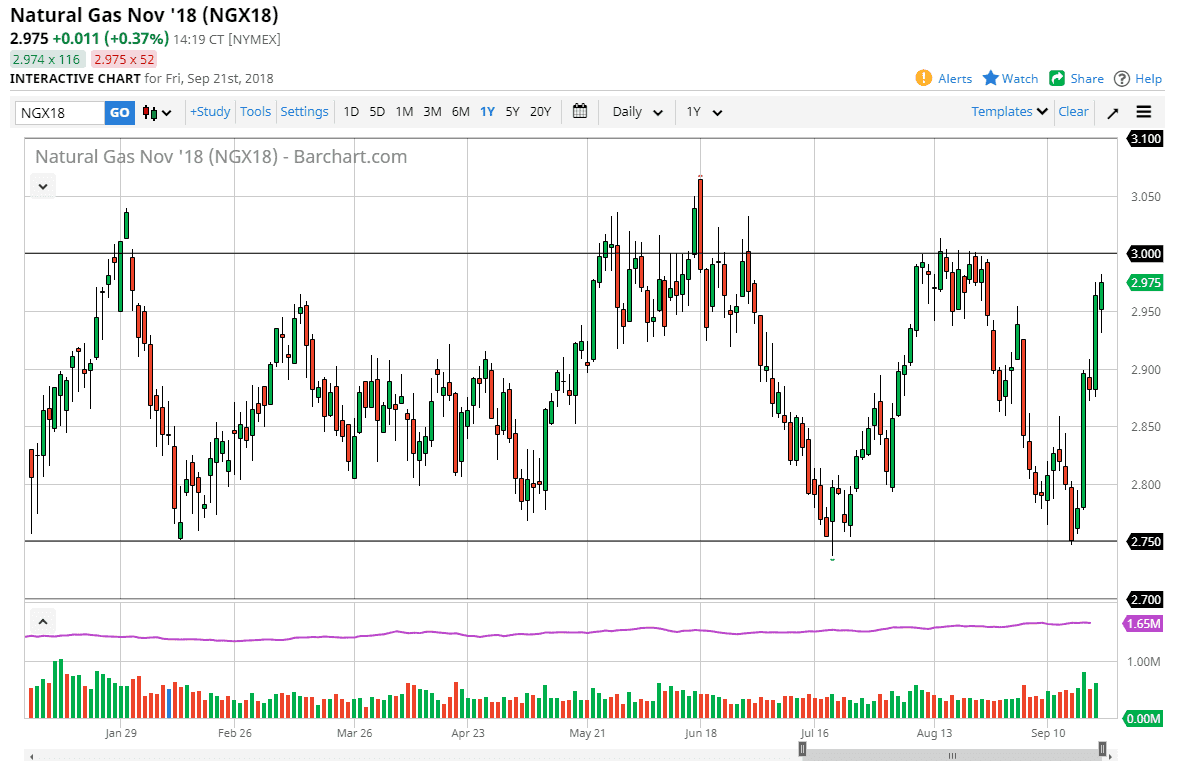Viewport: 1181px width, 761px height.
Task: Click the Help question mark icon
Action: [x=1122, y=78]
